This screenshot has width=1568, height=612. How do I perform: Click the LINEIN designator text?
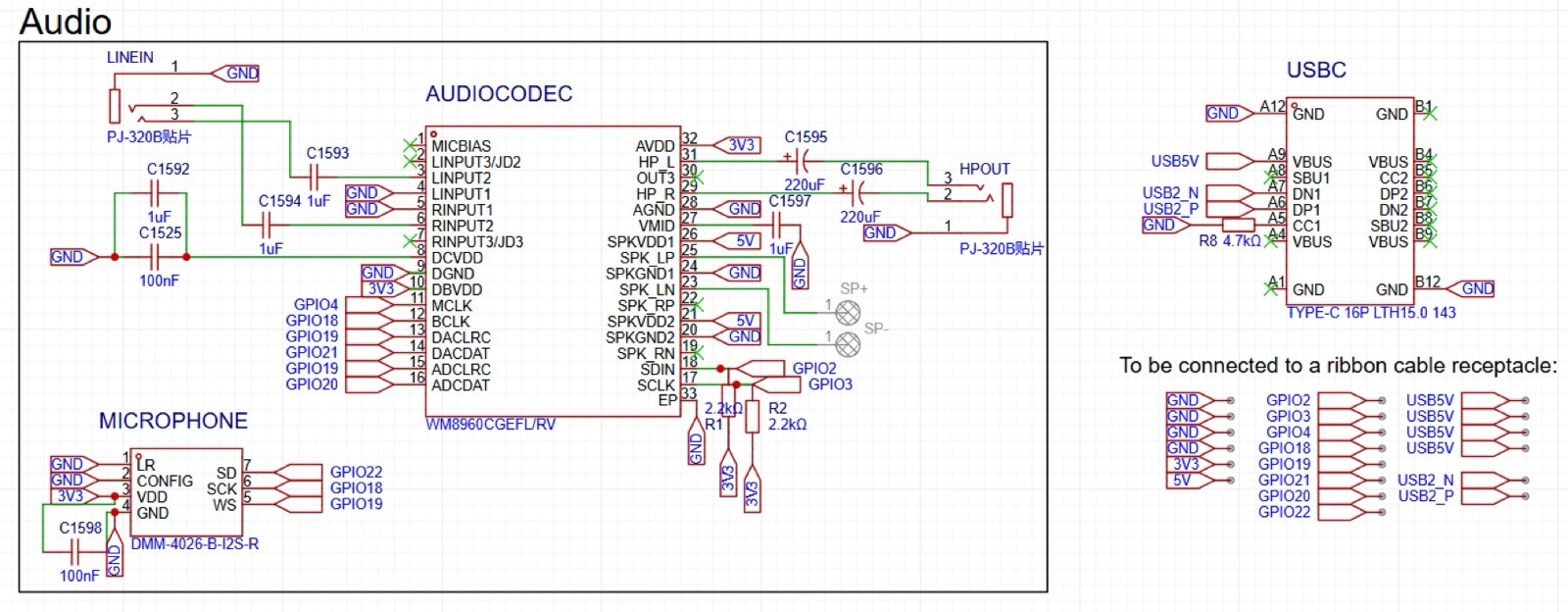tap(130, 57)
